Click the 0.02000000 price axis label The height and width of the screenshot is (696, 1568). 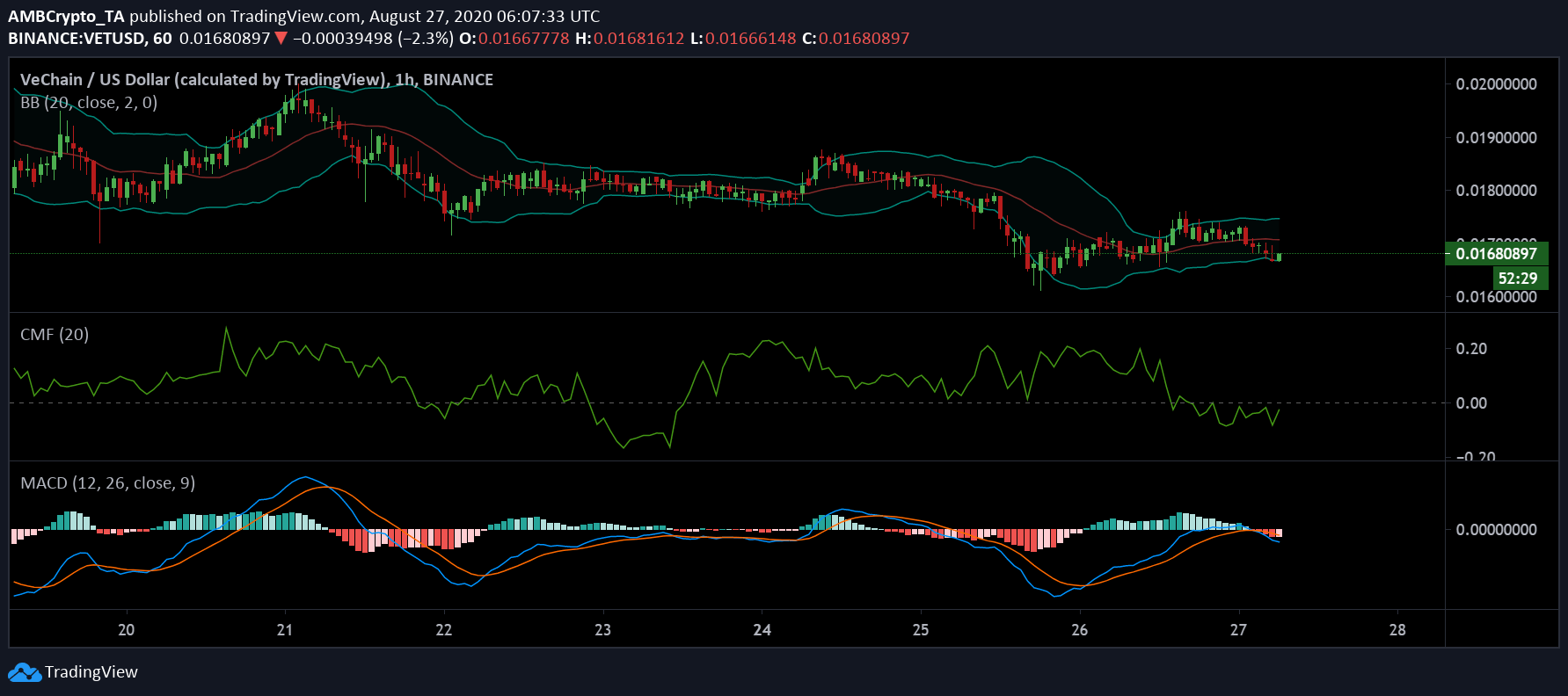[1496, 84]
